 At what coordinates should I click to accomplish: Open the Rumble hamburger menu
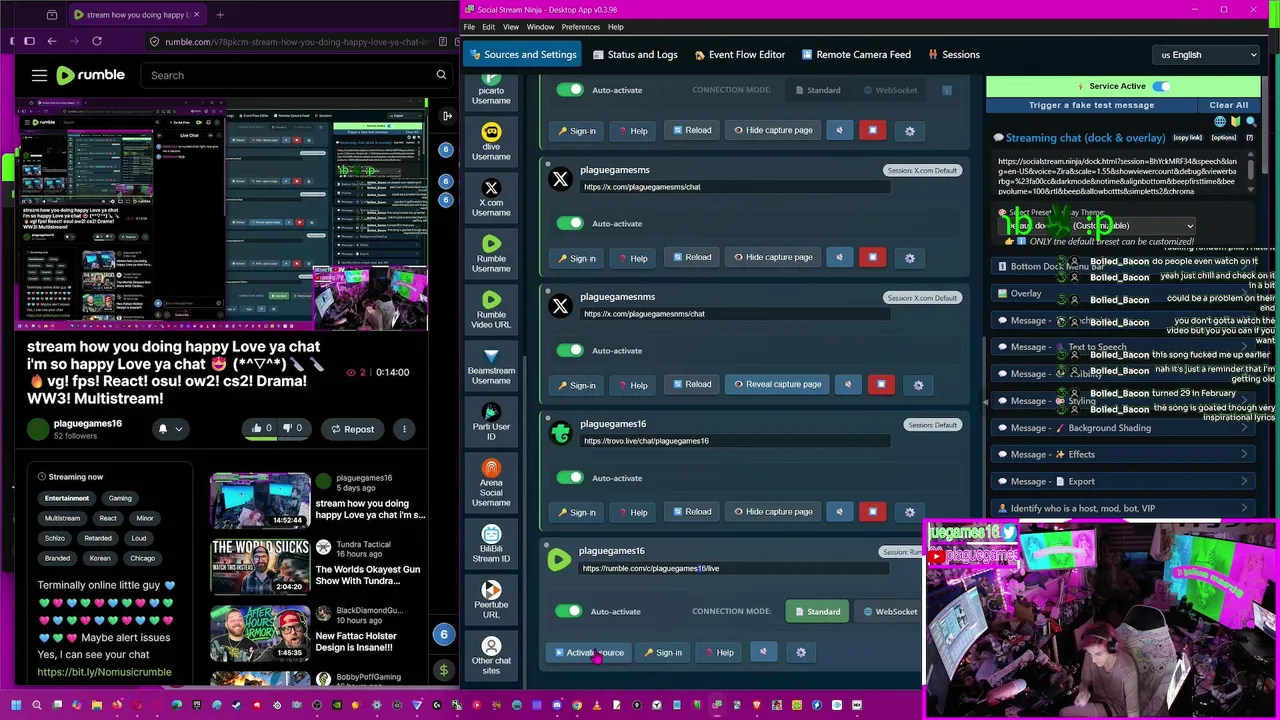pyautogui.click(x=39, y=75)
